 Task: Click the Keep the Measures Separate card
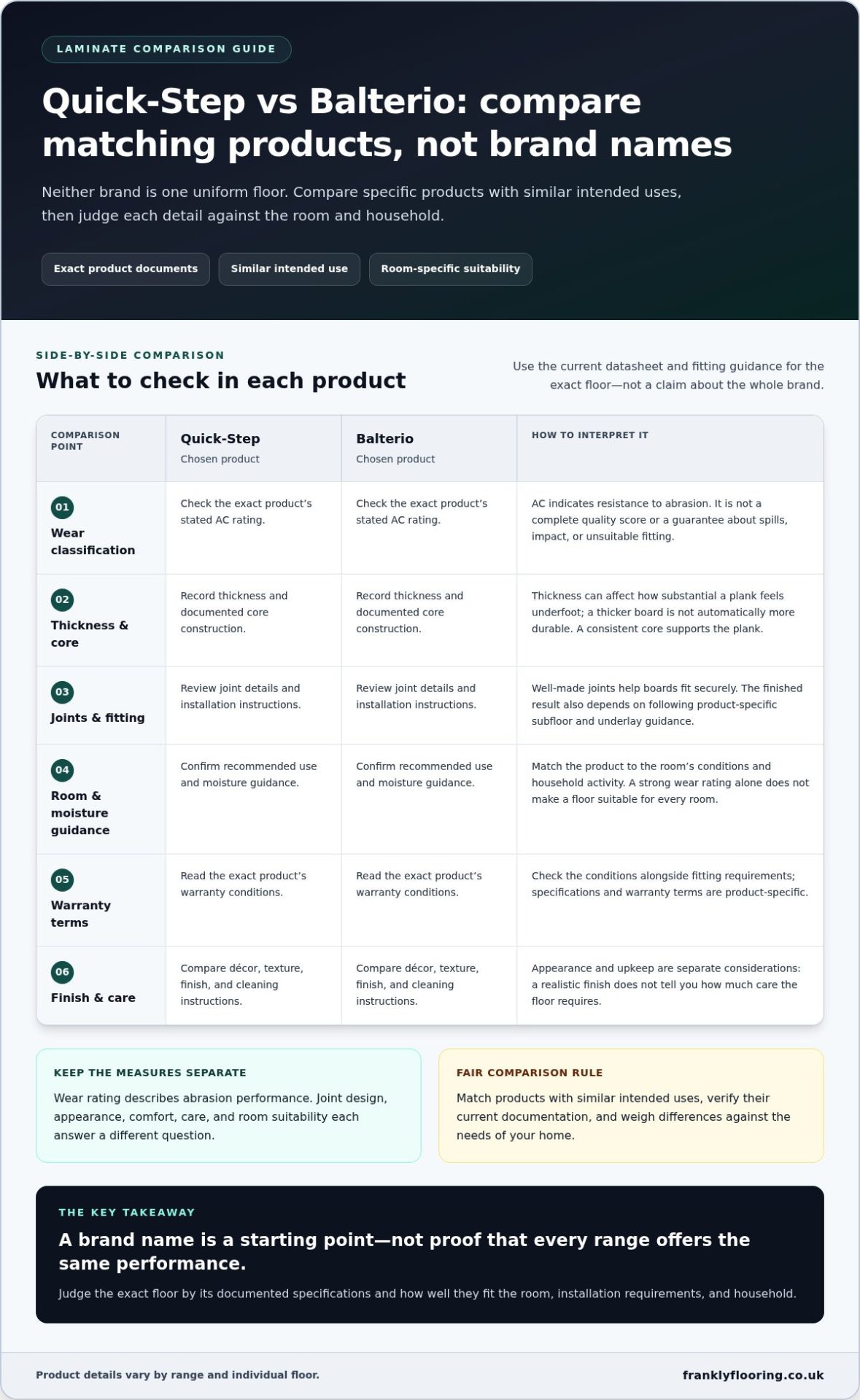coord(228,1105)
